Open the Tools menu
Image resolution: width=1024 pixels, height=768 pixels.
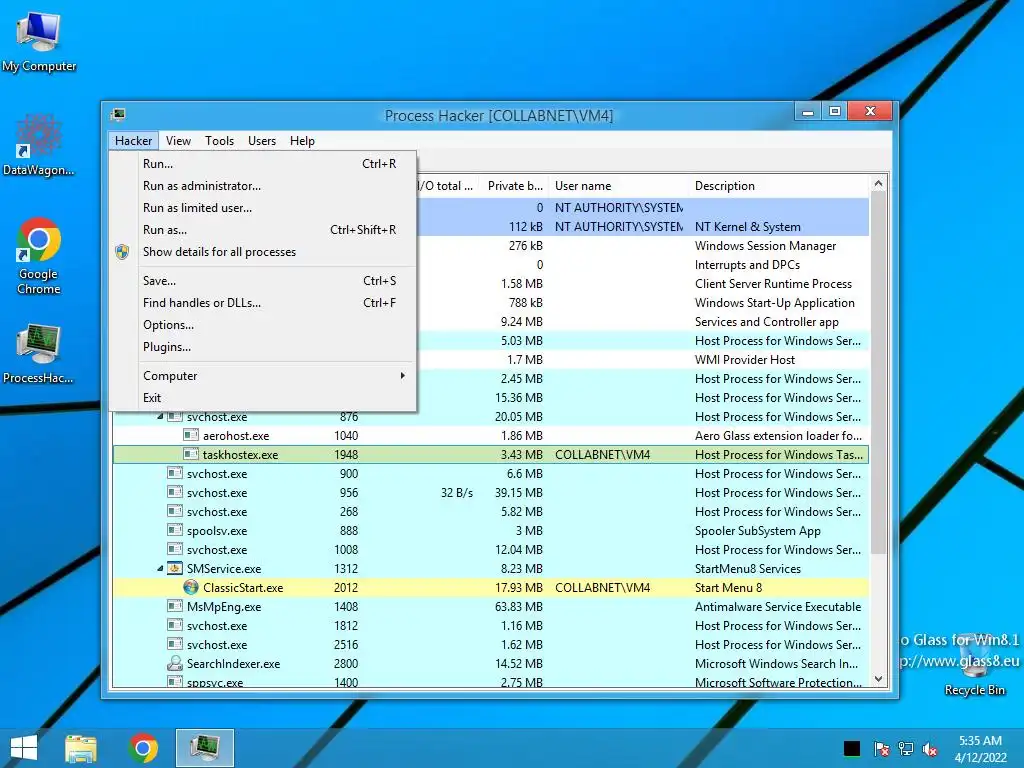coord(219,140)
